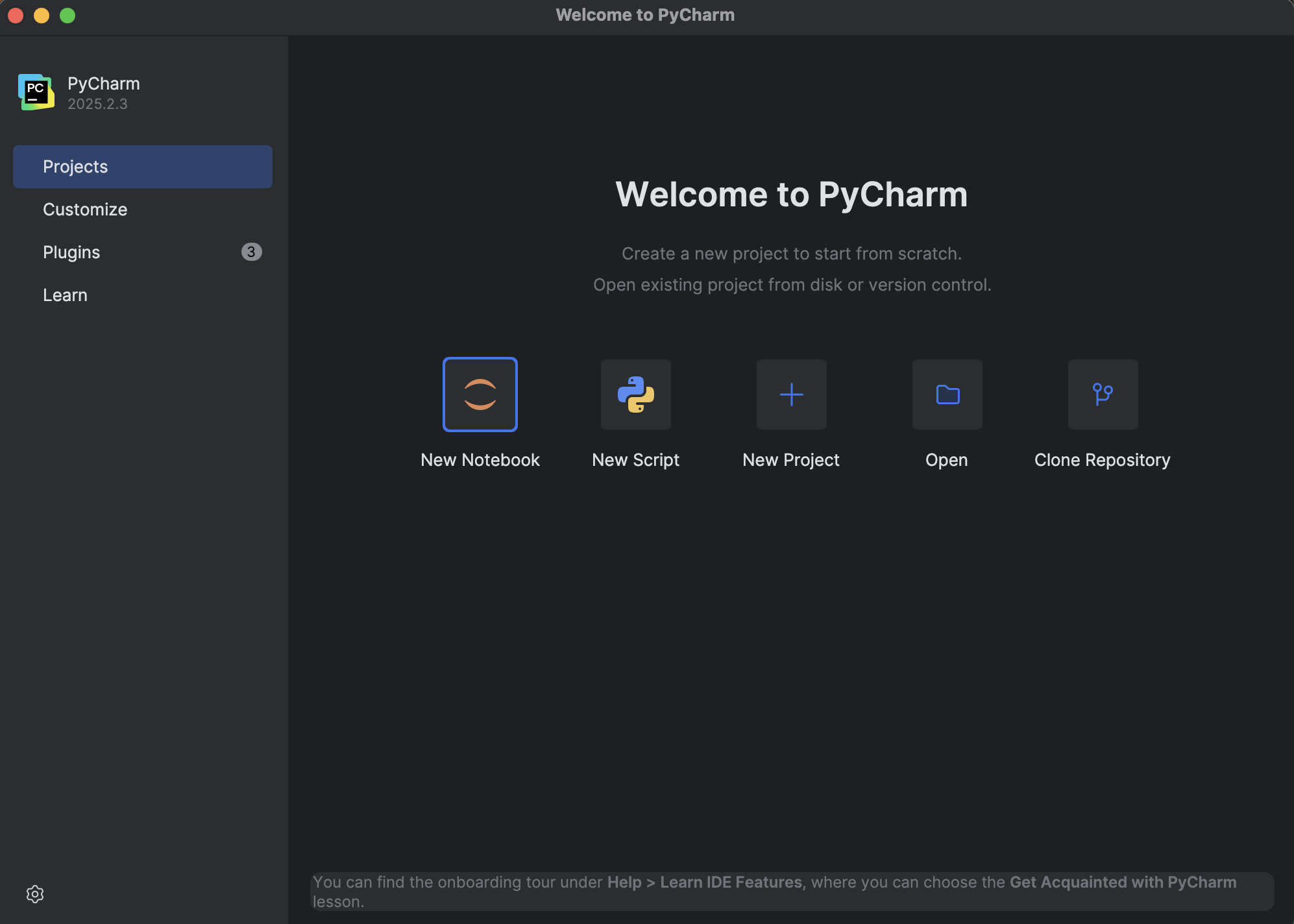
Task: Click the "New Script" text label
Action: (635, 460)
